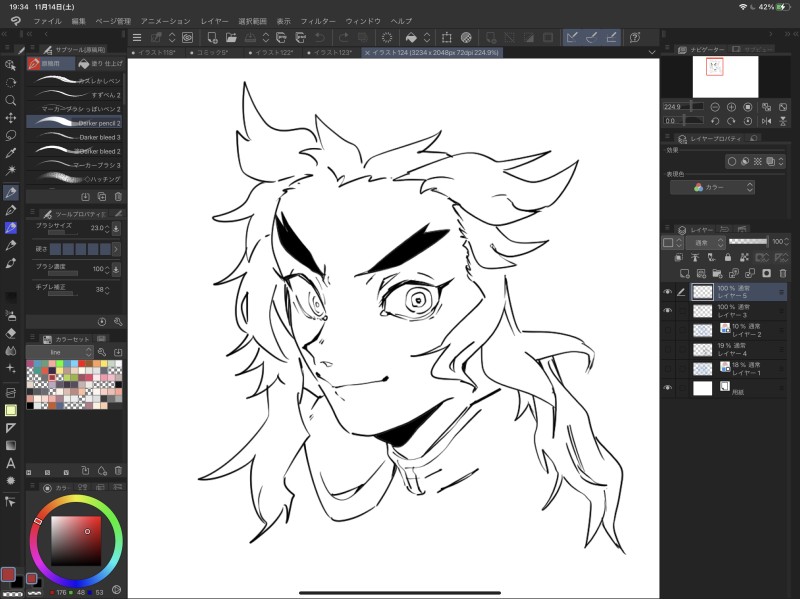
Task: Click the Lock layer icon
Action: pos(728,257)
